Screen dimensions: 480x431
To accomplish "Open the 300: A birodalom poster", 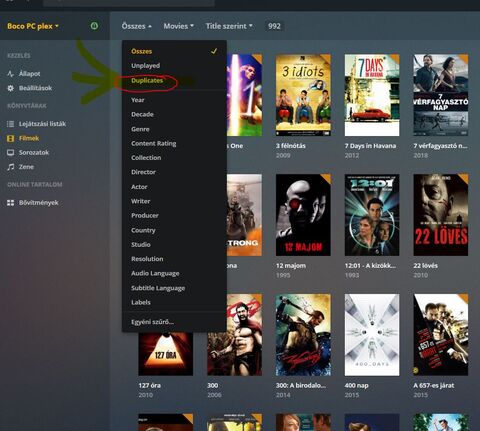I will [x=303, y=335].
